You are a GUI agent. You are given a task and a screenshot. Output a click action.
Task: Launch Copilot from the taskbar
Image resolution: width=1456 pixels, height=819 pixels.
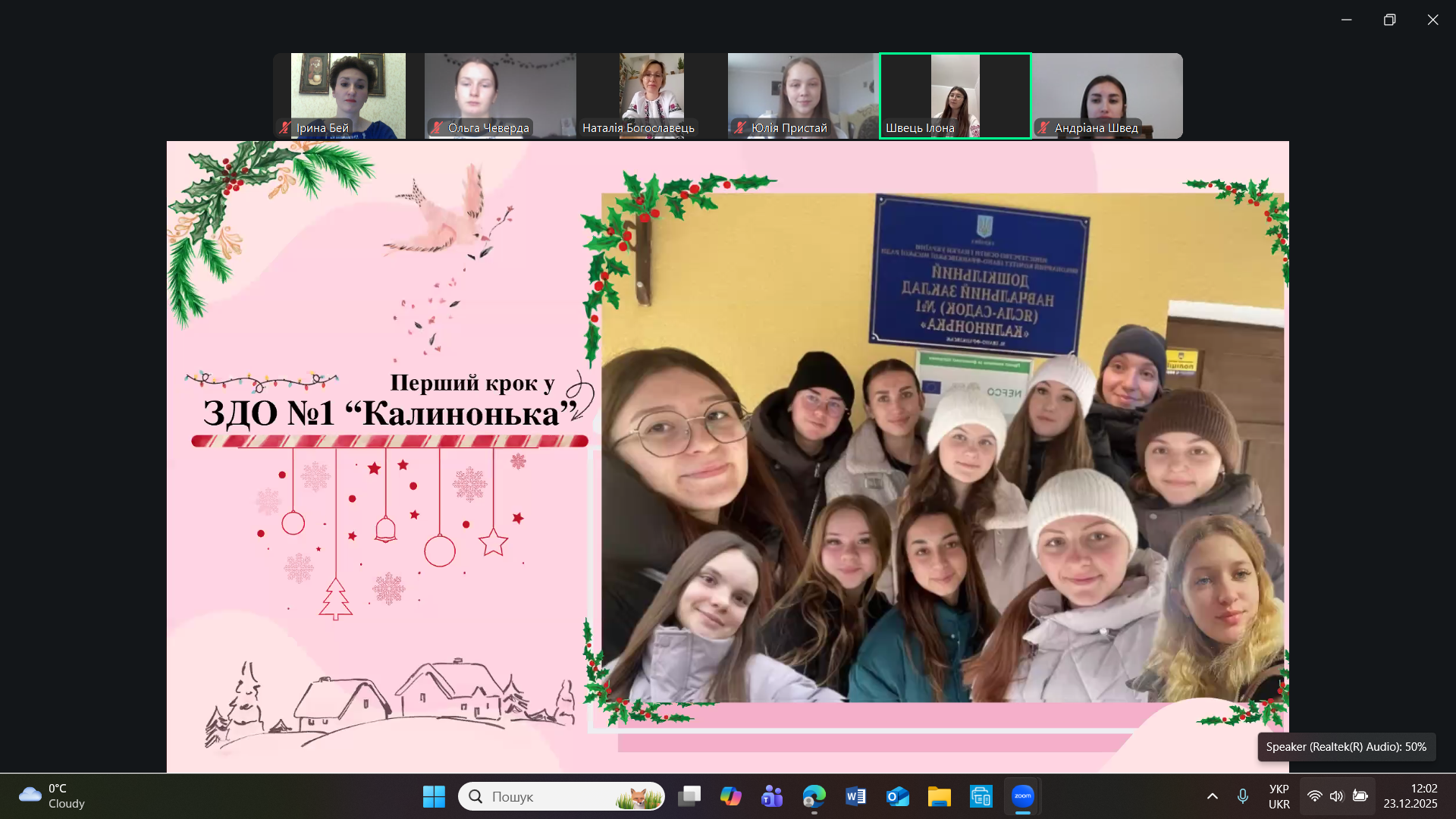[x=730, y=796]
